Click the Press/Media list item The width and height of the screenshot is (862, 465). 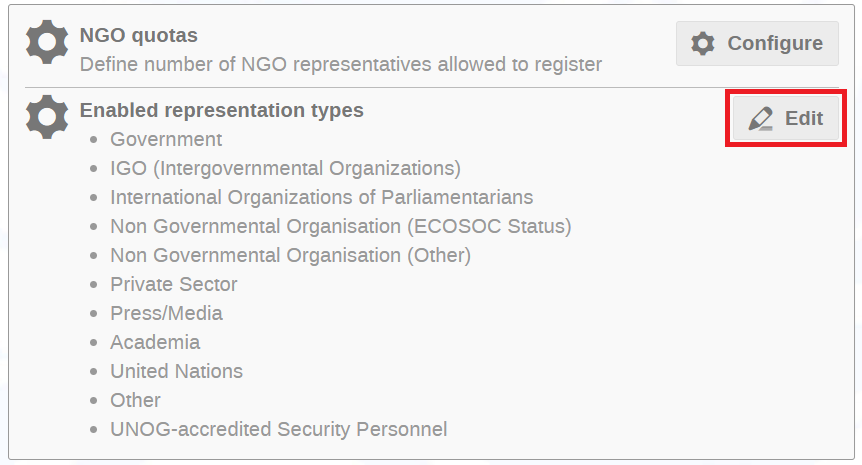166,313
